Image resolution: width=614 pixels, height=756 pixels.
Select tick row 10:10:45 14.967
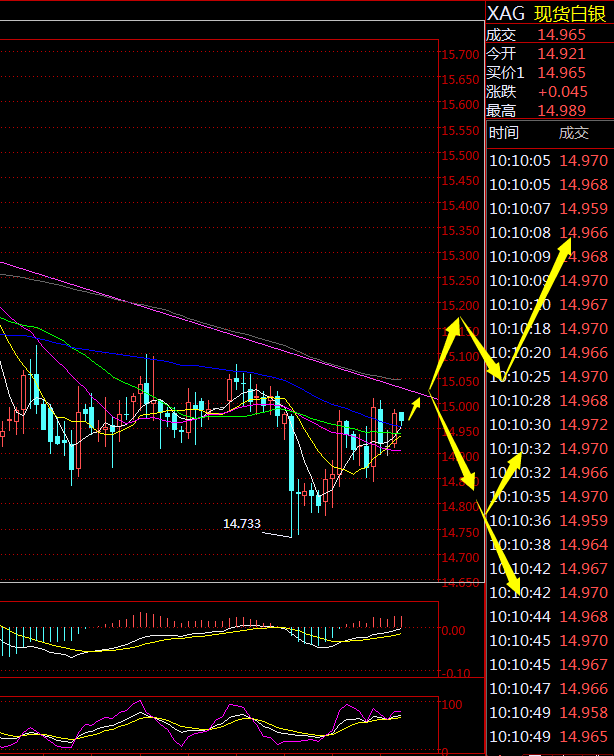click(549, 665)
